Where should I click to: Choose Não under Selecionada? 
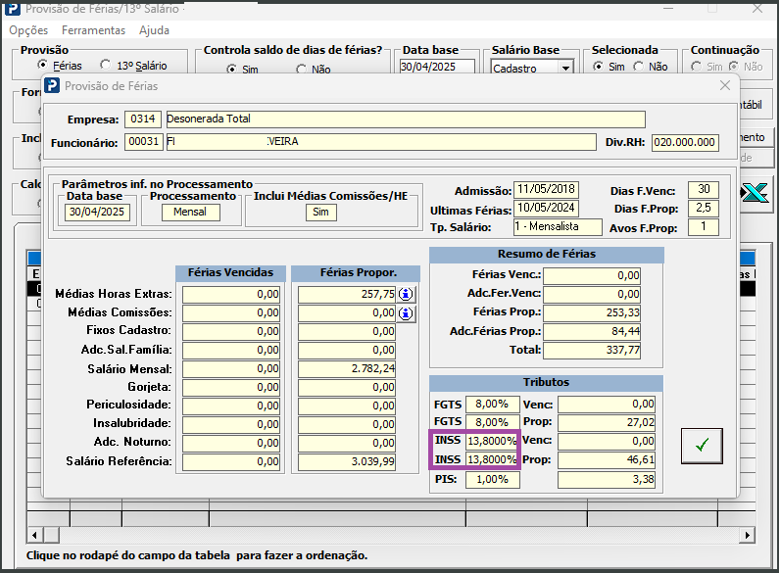(x=641, y=67)
